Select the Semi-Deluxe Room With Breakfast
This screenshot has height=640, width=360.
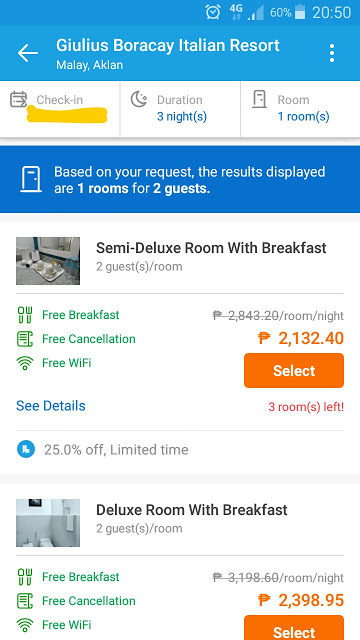pyautogui.click(x=294, y=371)
